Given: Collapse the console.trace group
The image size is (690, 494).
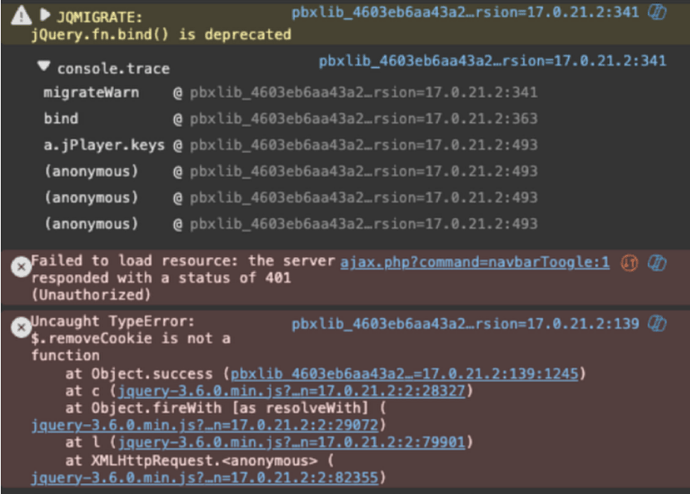Looking at the screenshot, I should pyautogui.click(x=44, y=67).
